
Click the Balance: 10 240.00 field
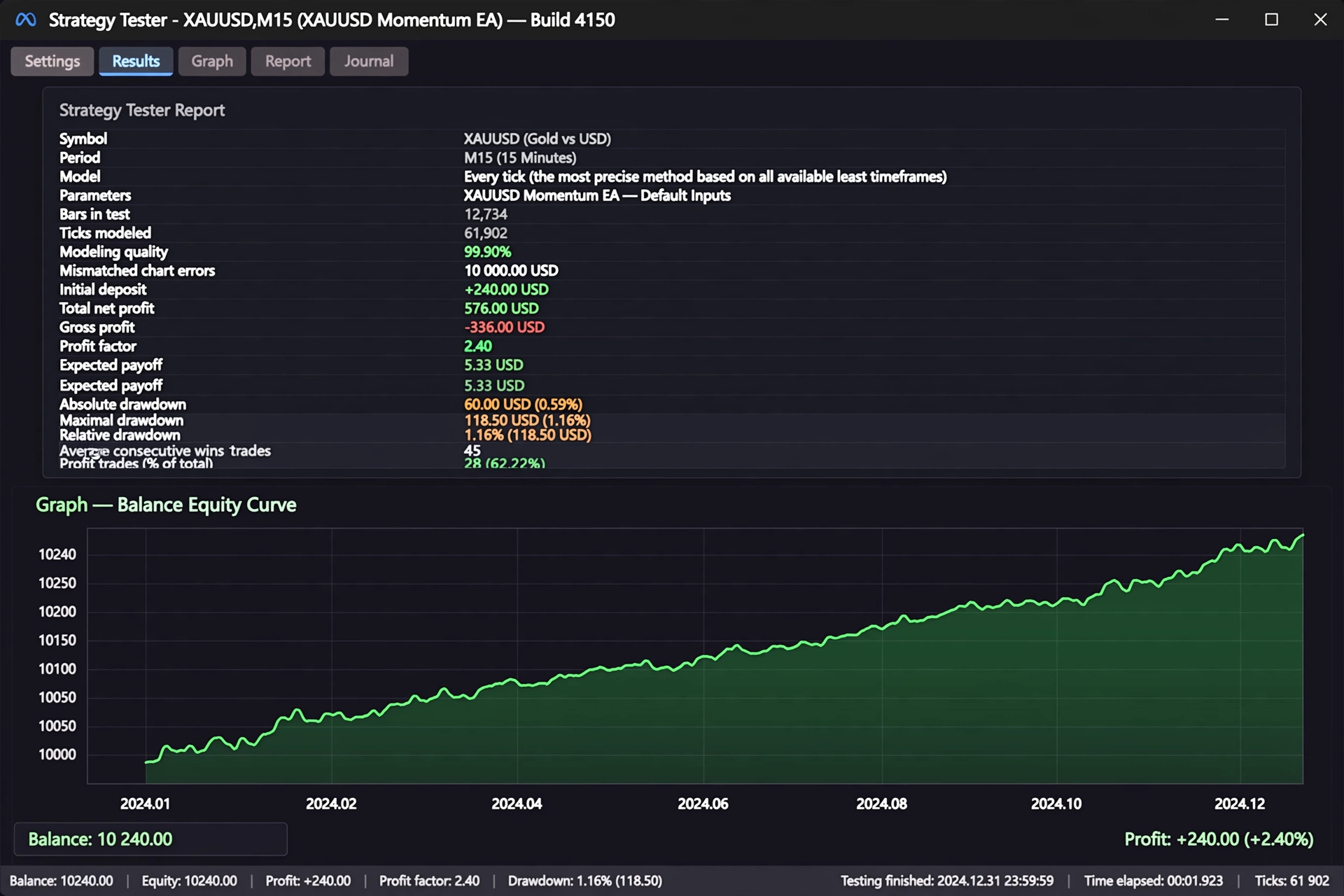tap(150, 839)
